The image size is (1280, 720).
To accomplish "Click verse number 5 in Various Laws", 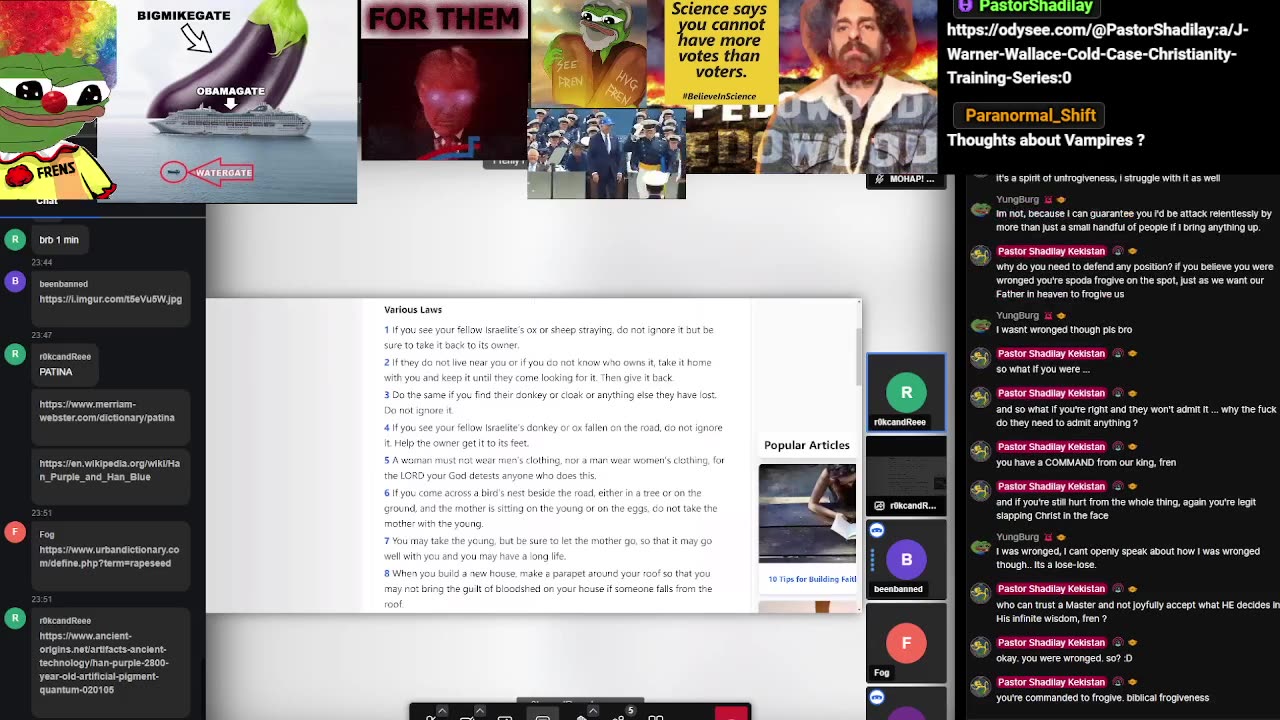I will coord(387,460).
